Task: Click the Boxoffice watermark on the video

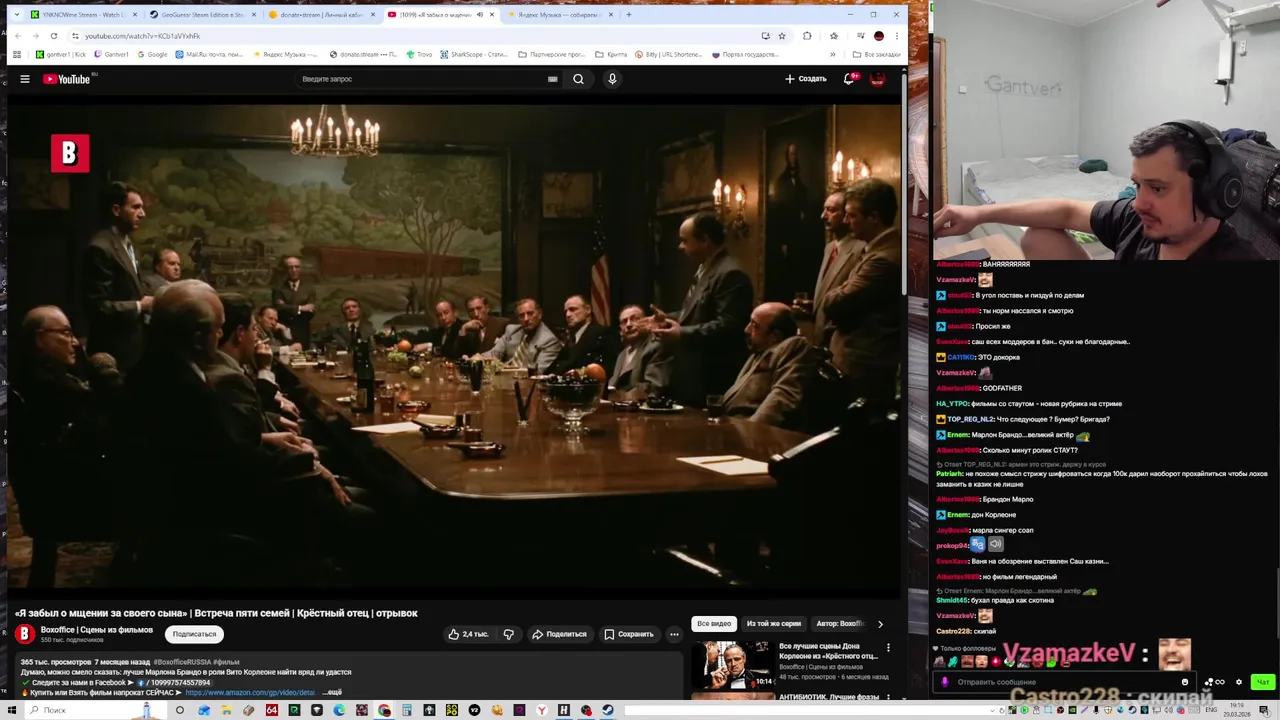Action: (70, 153)
